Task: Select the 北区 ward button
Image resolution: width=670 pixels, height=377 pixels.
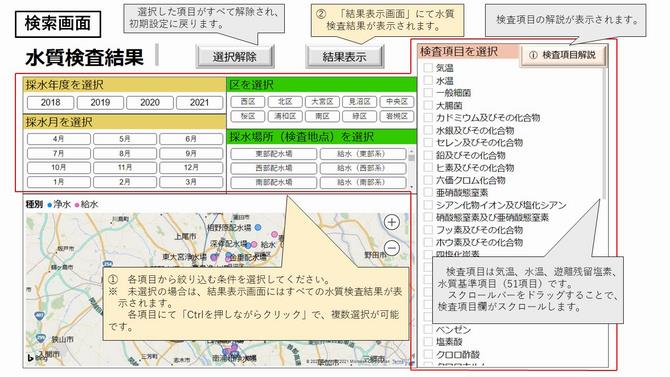Action: click(285, 102)
